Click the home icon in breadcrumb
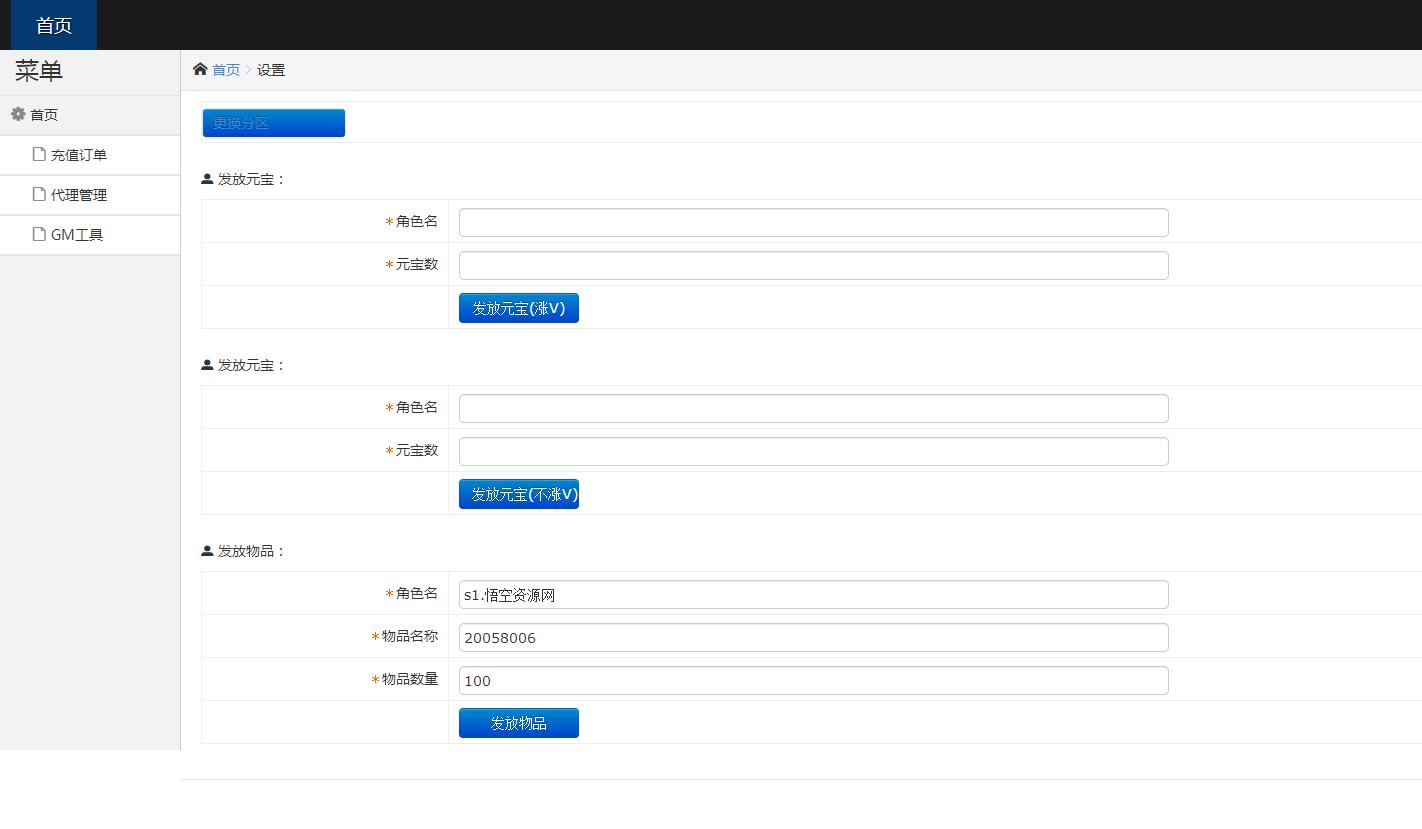Viewport: 1422px width, 829px height. point(200,69)
